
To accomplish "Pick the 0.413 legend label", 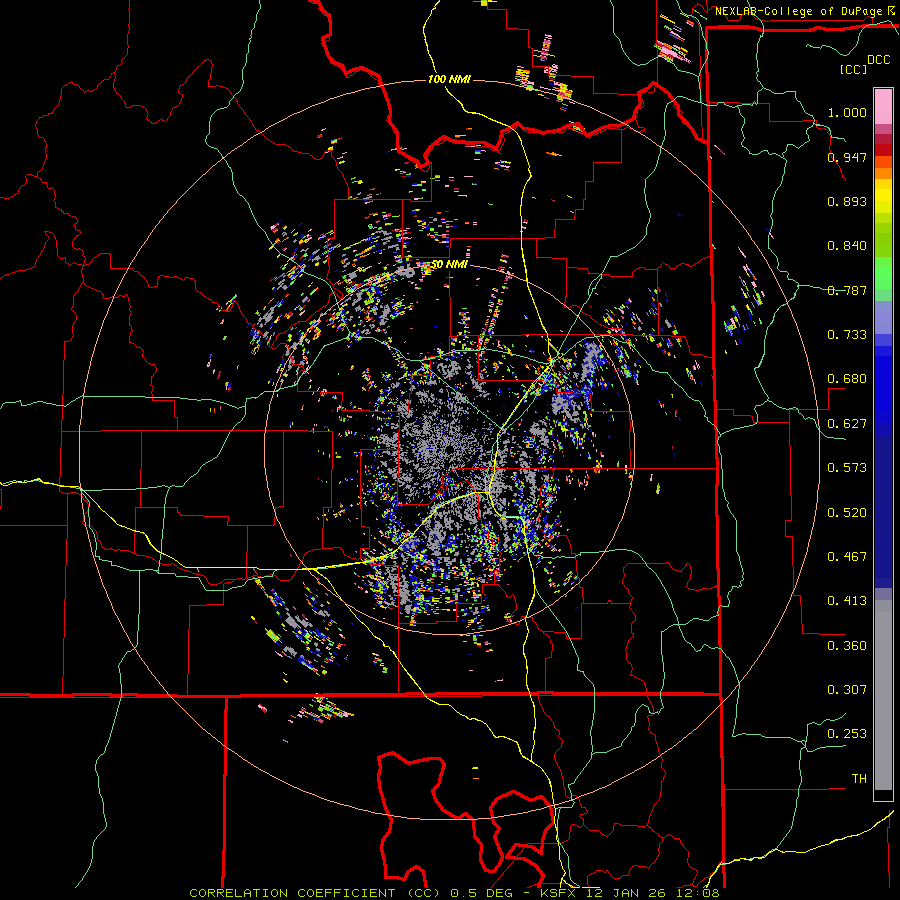I will click(847, 601).
